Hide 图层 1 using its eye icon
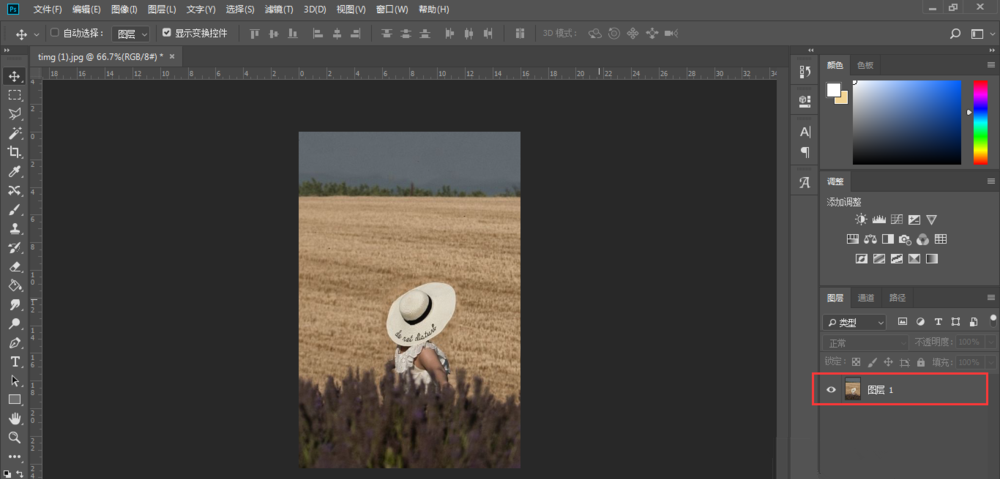 (x=831, y=390)
